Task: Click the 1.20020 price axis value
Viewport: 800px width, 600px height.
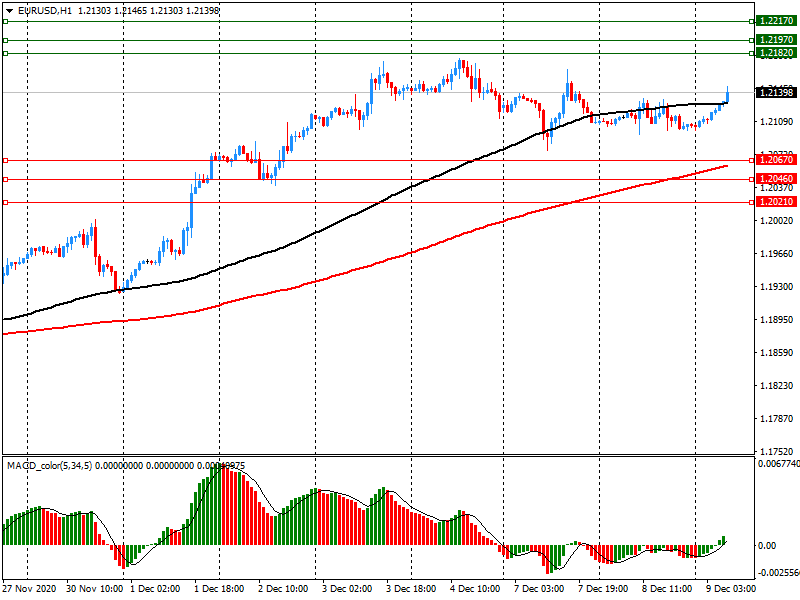Action: [777, 220]
